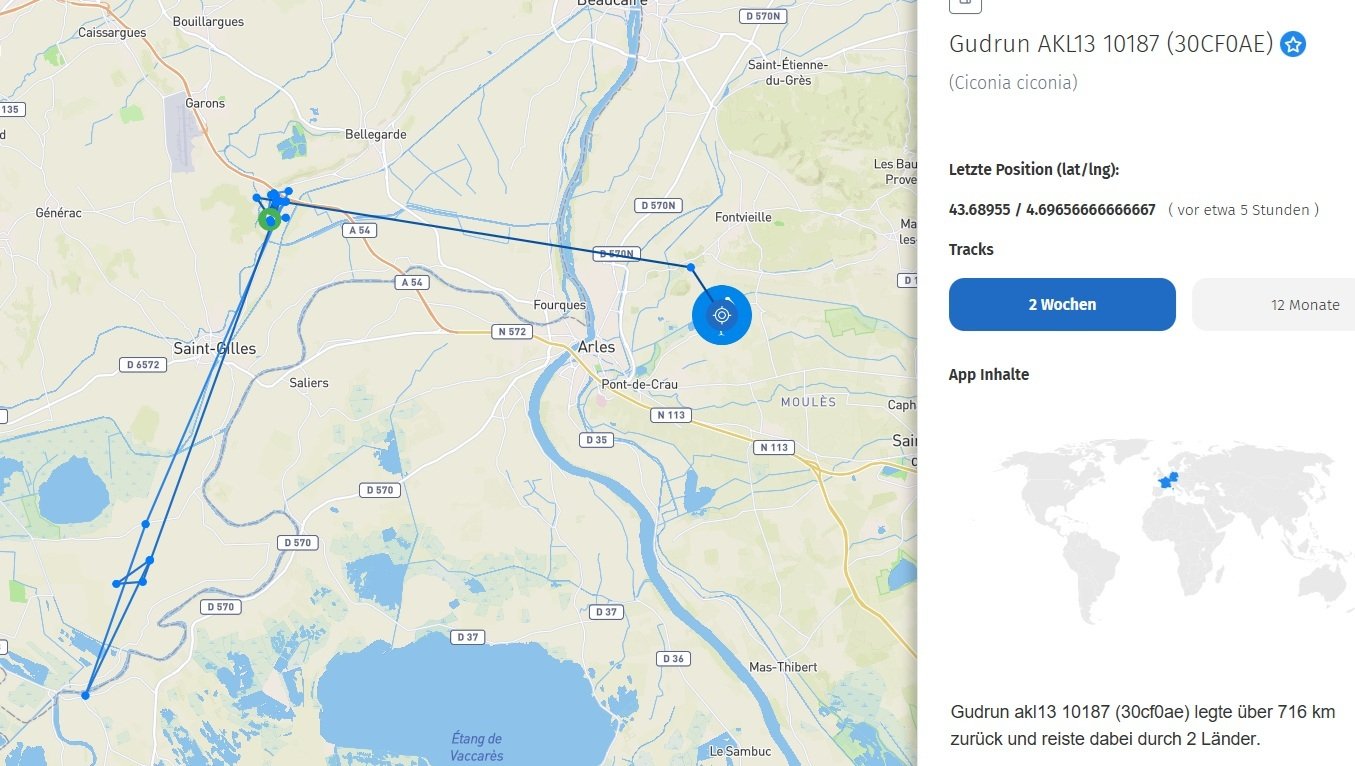
Task: Click the Saint-Gilles town label
Action: (214, 349)
